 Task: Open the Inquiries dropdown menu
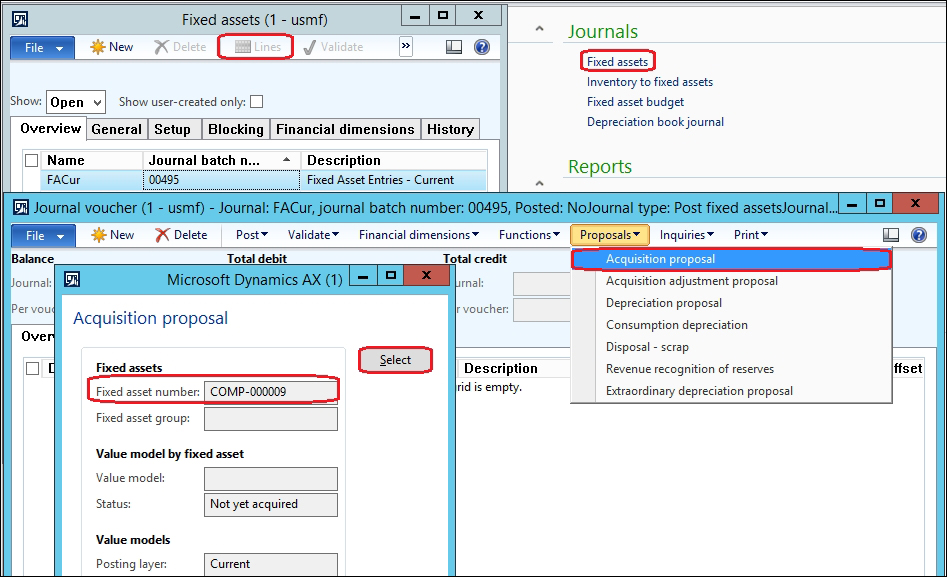[687, 235]
